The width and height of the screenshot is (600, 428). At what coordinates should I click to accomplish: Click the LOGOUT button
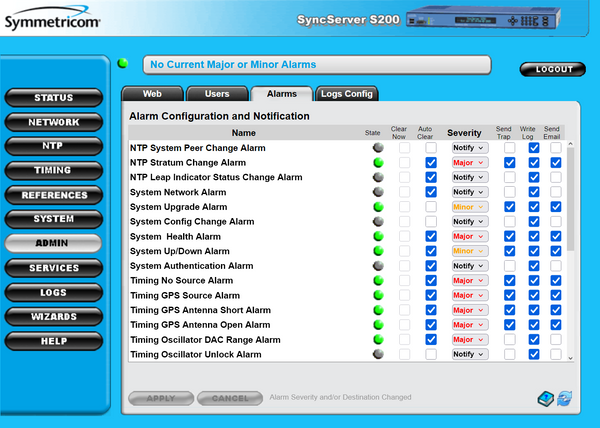[554, 69]
